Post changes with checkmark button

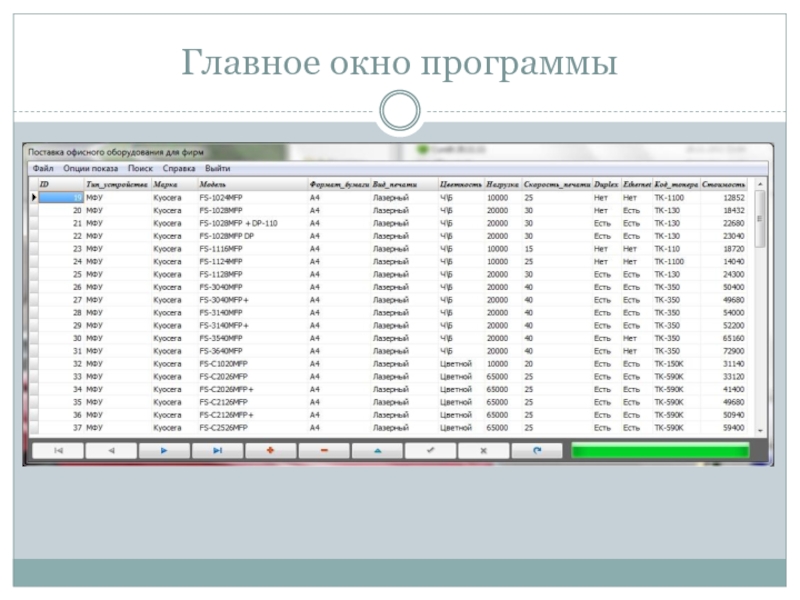click(x=430, y=451)
